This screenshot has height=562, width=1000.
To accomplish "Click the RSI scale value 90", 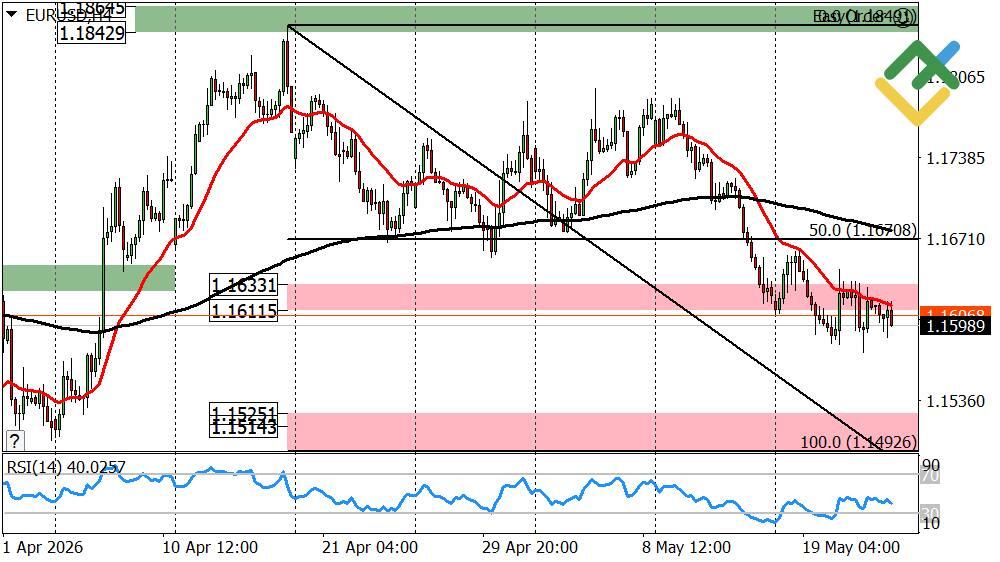I will [930, 464].
